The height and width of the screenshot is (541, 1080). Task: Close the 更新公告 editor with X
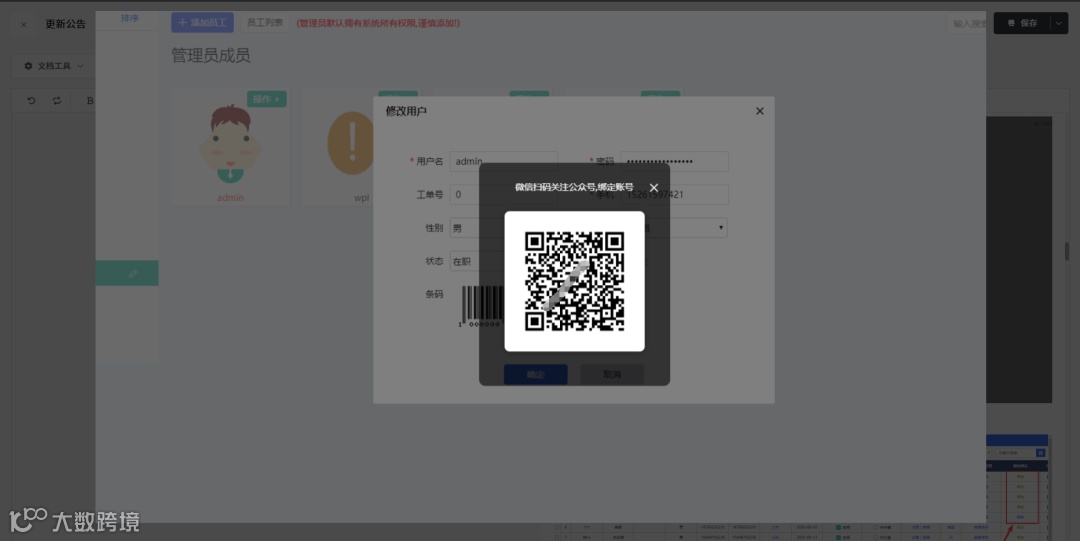[23, 24]
